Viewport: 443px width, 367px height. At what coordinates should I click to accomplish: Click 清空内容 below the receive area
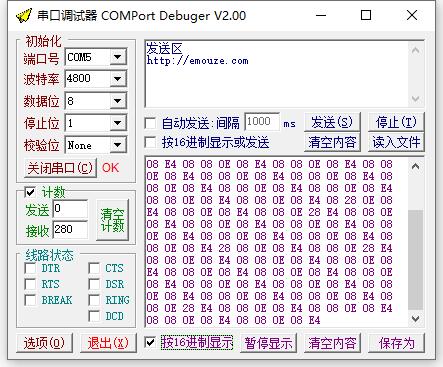pos(332,343)
